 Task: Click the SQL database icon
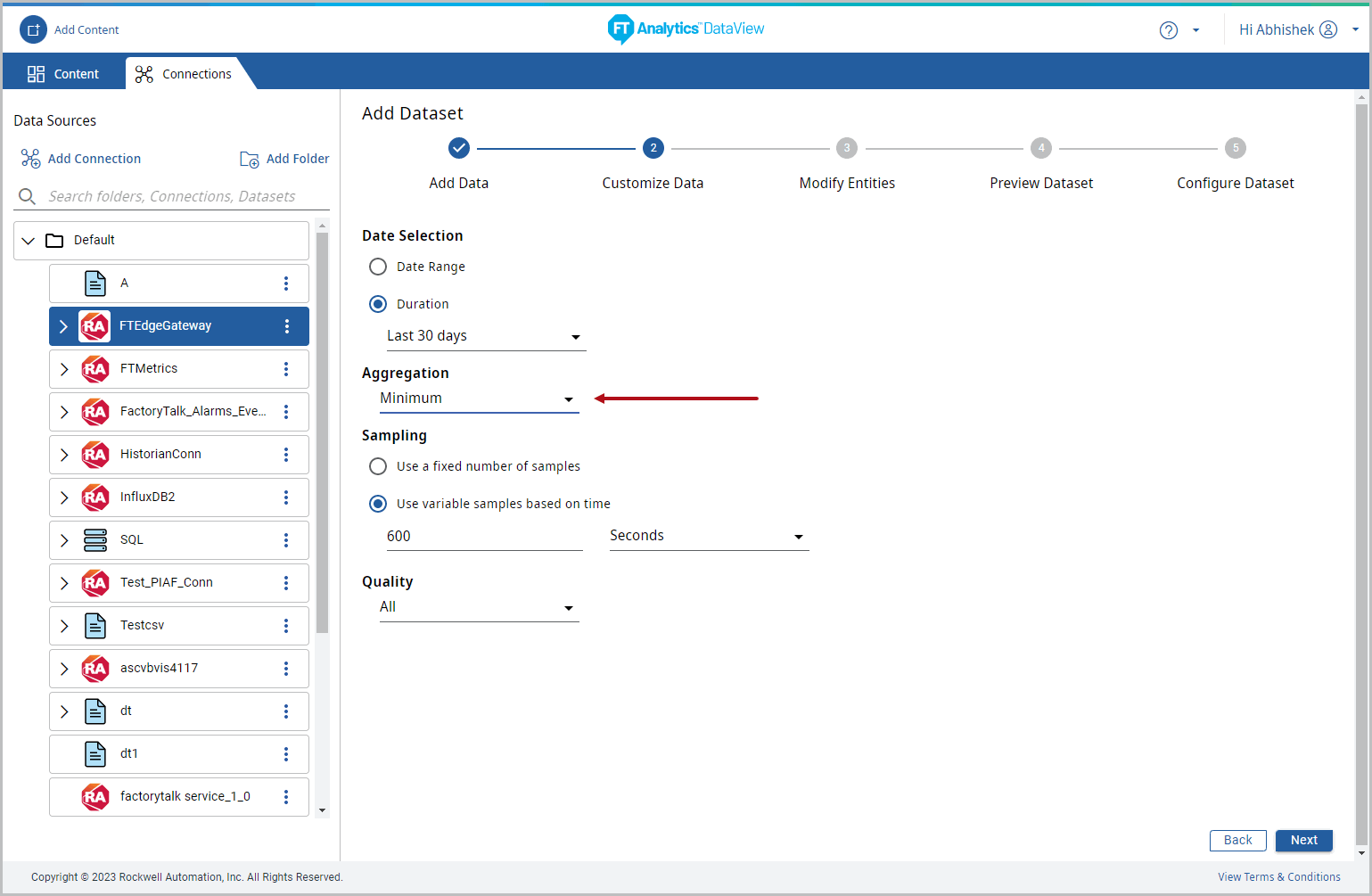point(95,540)
